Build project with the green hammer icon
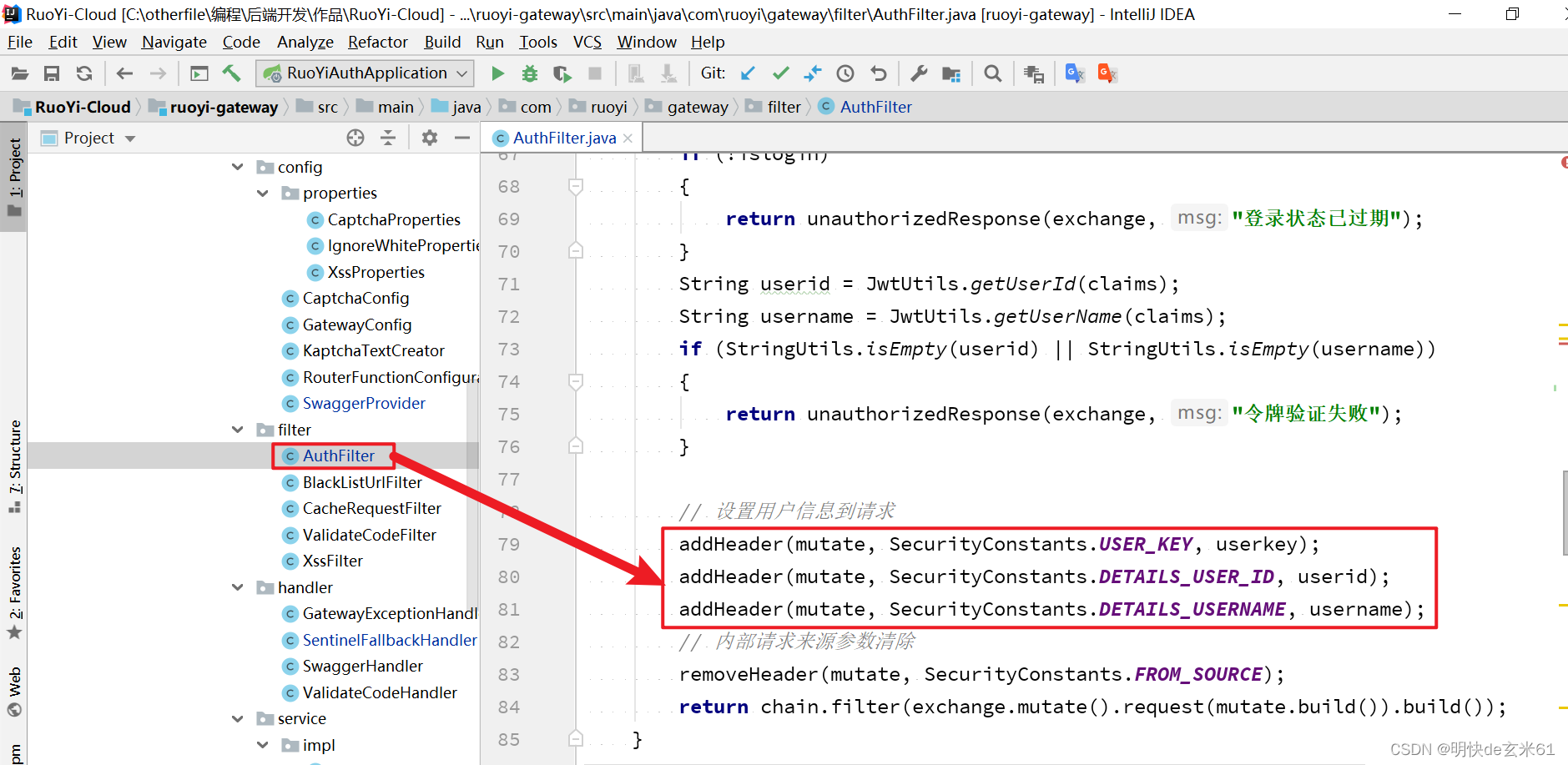 click(231, 73)
